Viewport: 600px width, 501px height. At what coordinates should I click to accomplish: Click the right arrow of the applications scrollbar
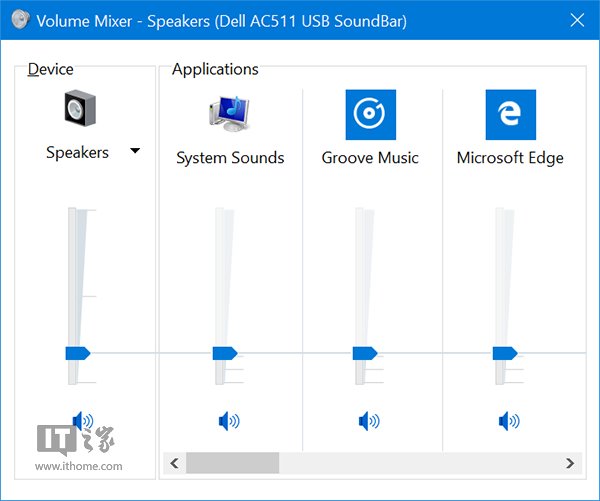570,463
